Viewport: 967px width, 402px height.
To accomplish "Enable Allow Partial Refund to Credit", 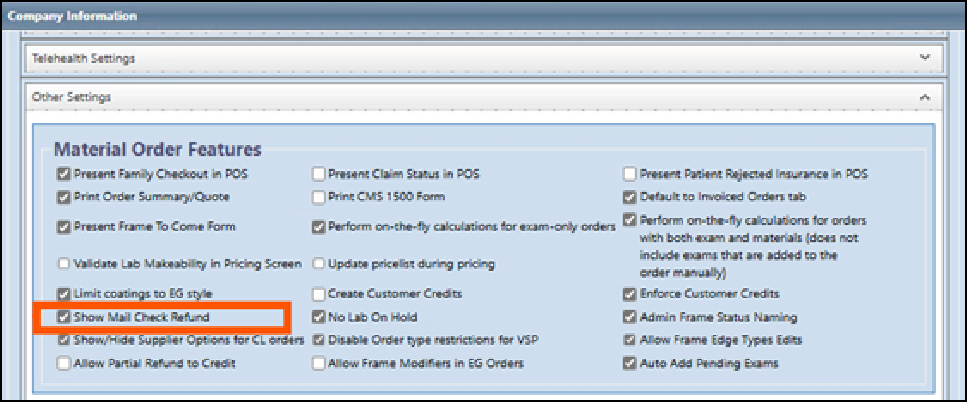I will [65, 364].
